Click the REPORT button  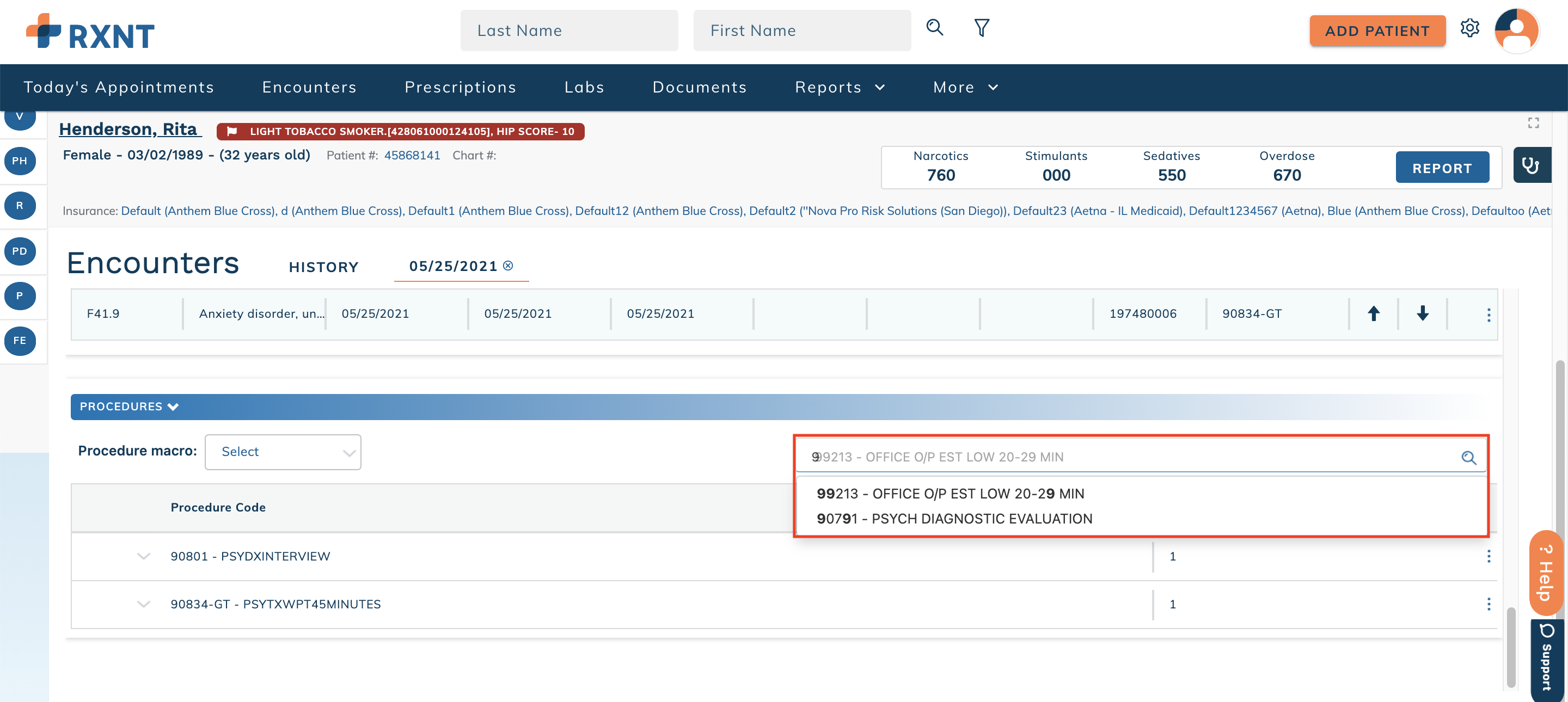(1442, 167)
